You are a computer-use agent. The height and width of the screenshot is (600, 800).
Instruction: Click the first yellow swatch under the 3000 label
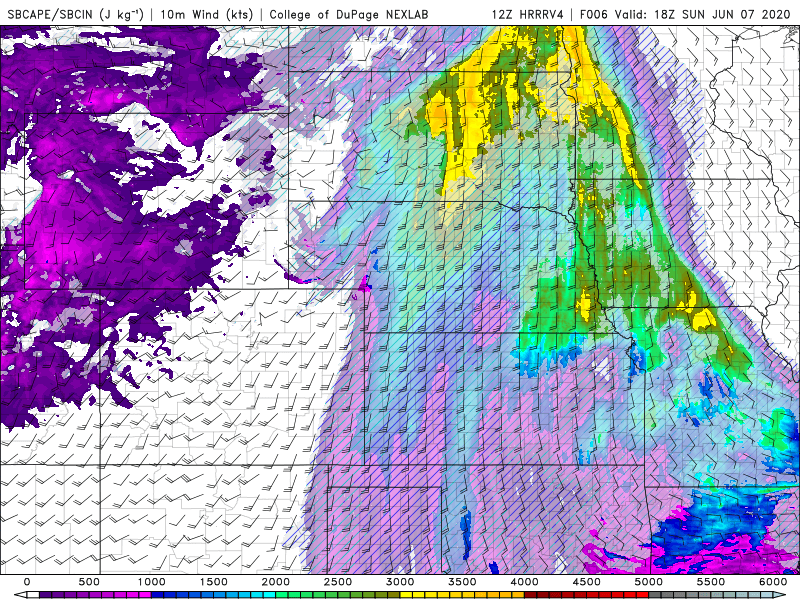(x=406, y=595)
